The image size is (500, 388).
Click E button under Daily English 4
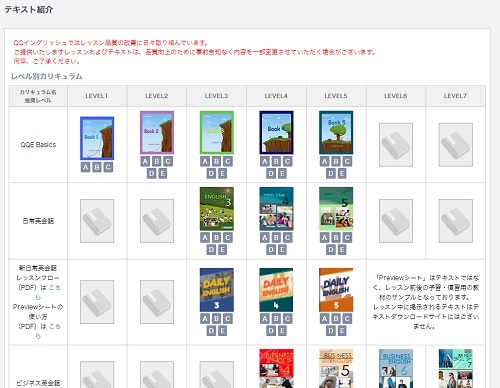click(282, 330)
